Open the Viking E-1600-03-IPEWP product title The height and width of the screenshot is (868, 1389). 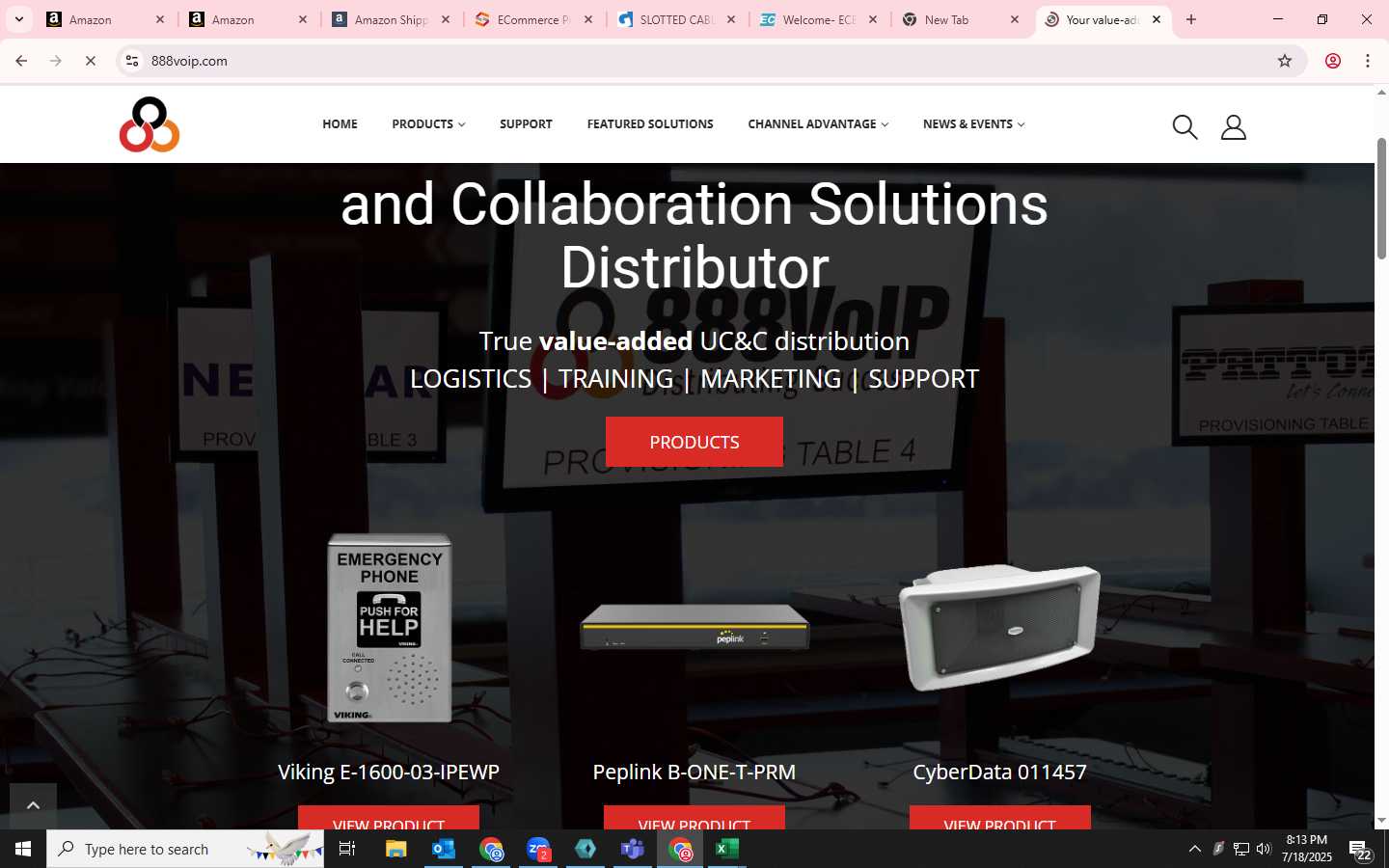[389, 772]
